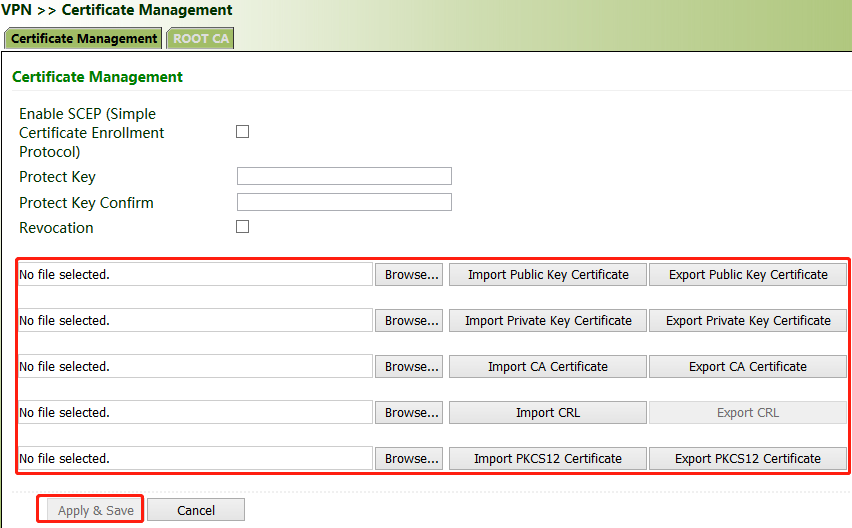Image resolution: width=852 pixels, height=528 pixels.
Task: Browse for a PKCS12 certificate file
Action: pos(409,458)
